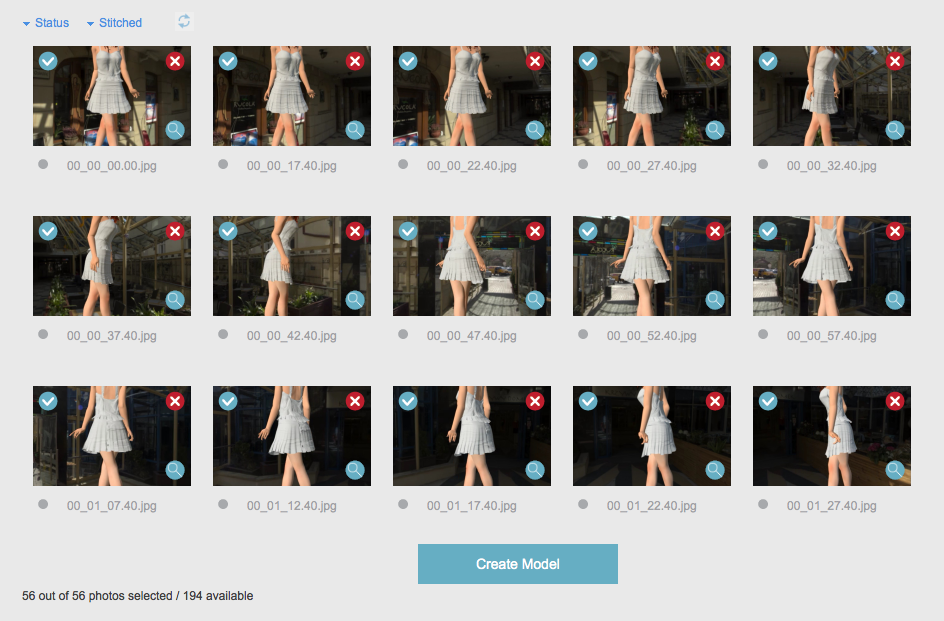
Task: Click status dot of 00_00_00.00.jpg
Action: click(43, 164)
